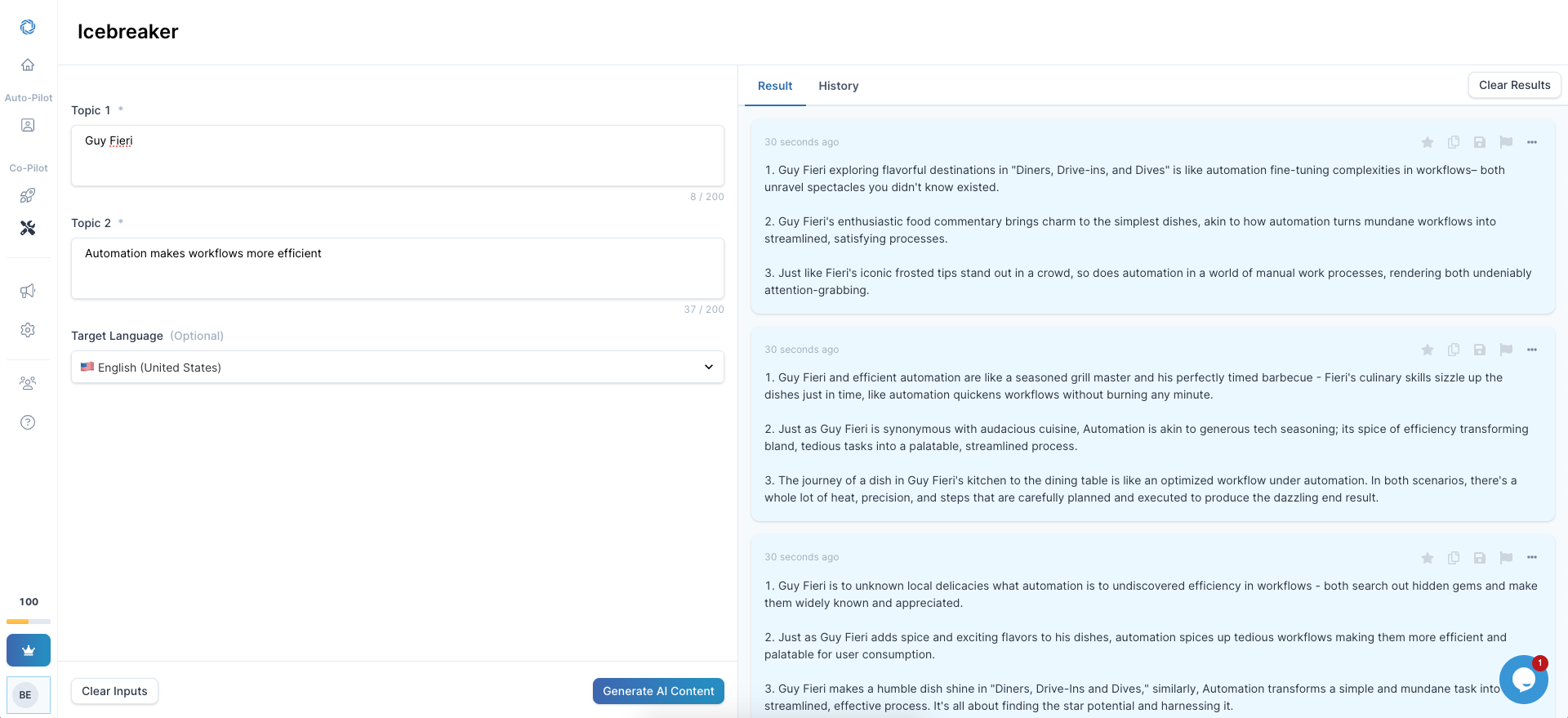The width and height of the screenshot is (1568, 718).
Task: Save the "seasoned grill master" result
Action: tap(1480, 350)
